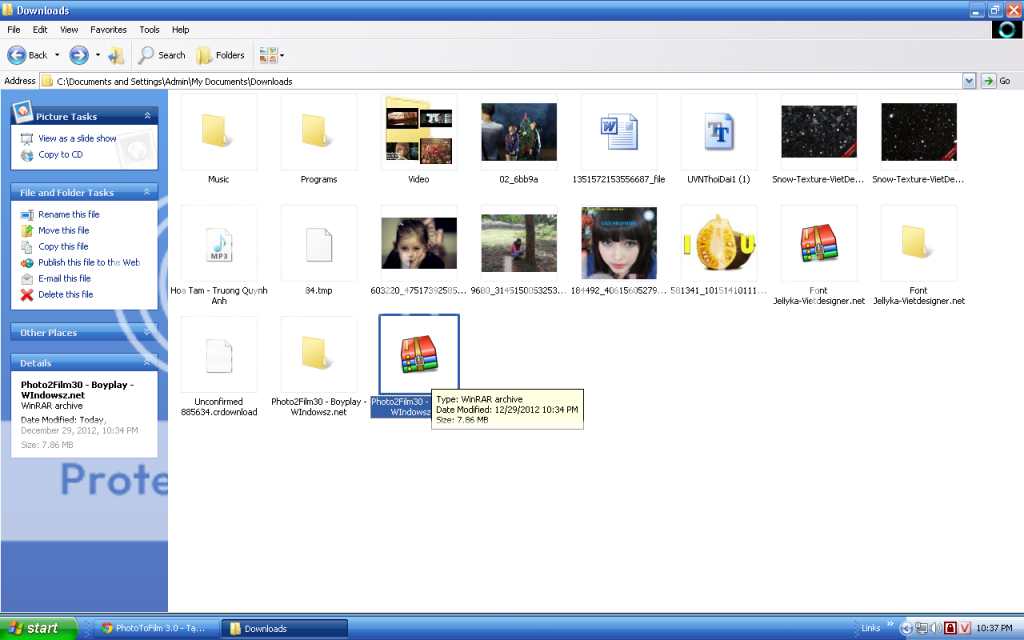Select the Music folder
Image resolution: width=1024 pixels, height=640 pixels.
tap(219, 138)
